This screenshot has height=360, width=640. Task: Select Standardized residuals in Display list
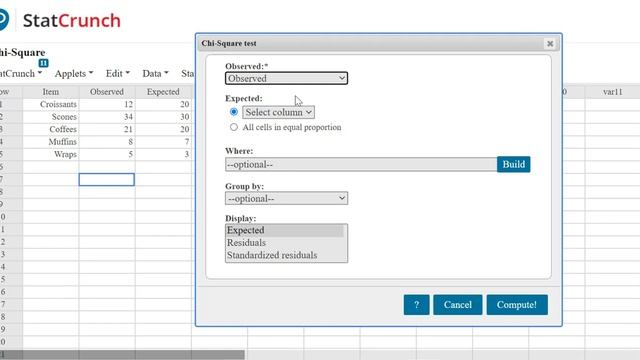tap(285, 255)
